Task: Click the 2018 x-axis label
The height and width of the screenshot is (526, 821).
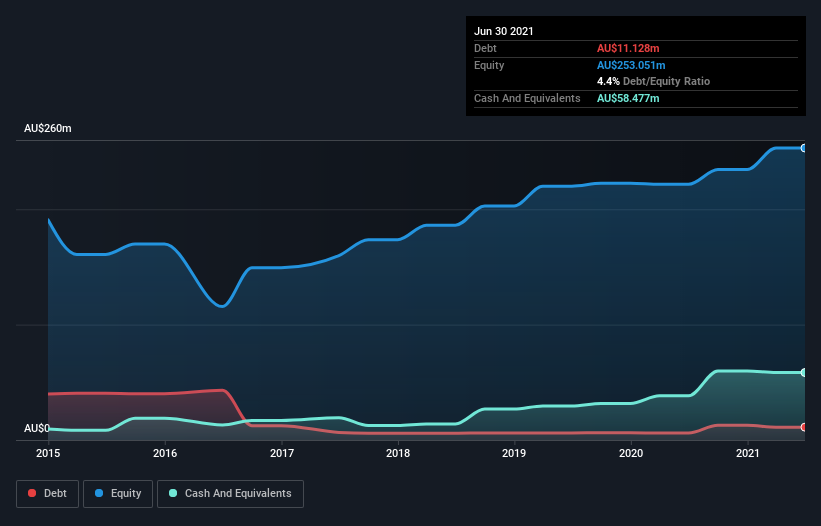Action: coord(398,453)
